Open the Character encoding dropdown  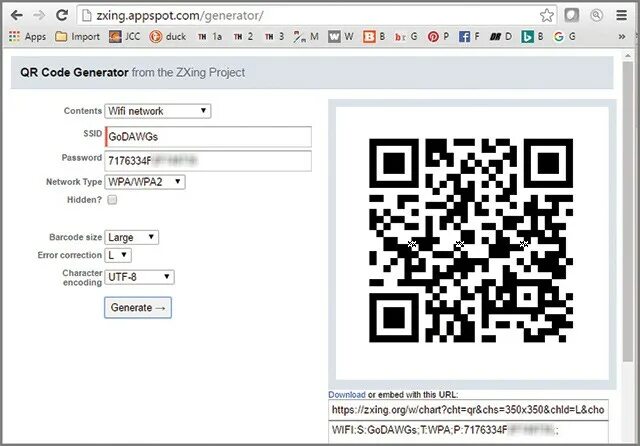139,277
